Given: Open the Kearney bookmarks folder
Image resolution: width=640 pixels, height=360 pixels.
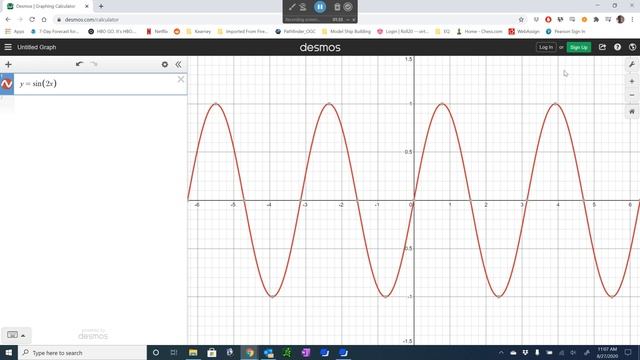Looking at the screenshot, I should coord(199,31).
